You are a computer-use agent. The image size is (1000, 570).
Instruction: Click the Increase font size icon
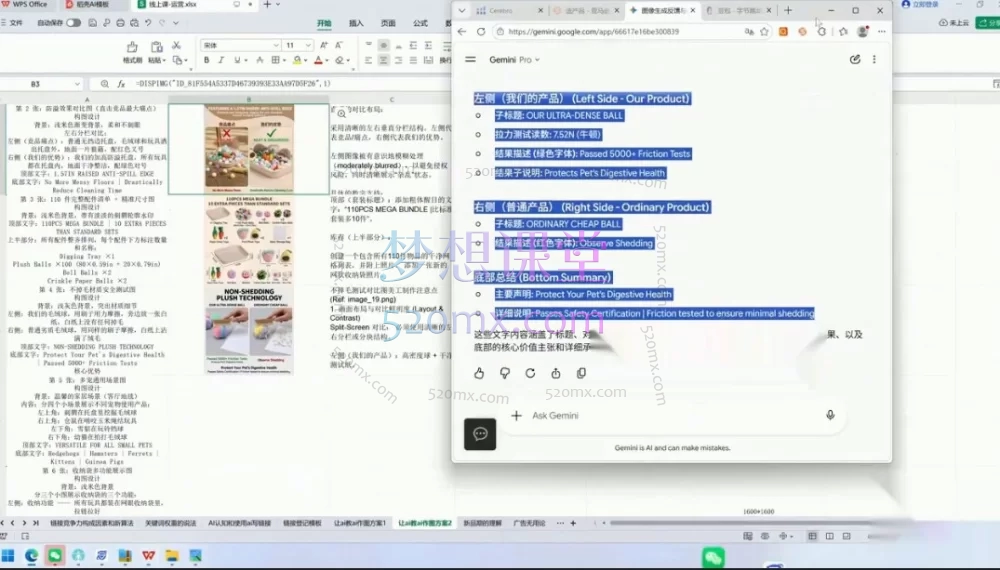[324, 45]
